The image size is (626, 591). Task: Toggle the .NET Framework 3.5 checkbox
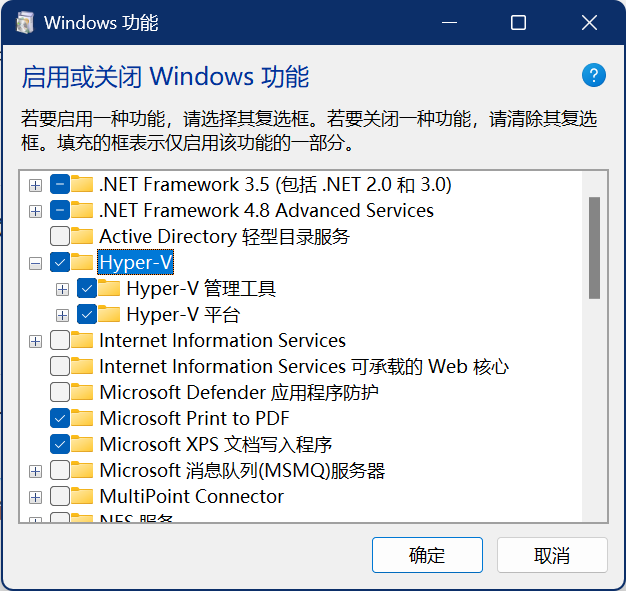click(60, 184)
